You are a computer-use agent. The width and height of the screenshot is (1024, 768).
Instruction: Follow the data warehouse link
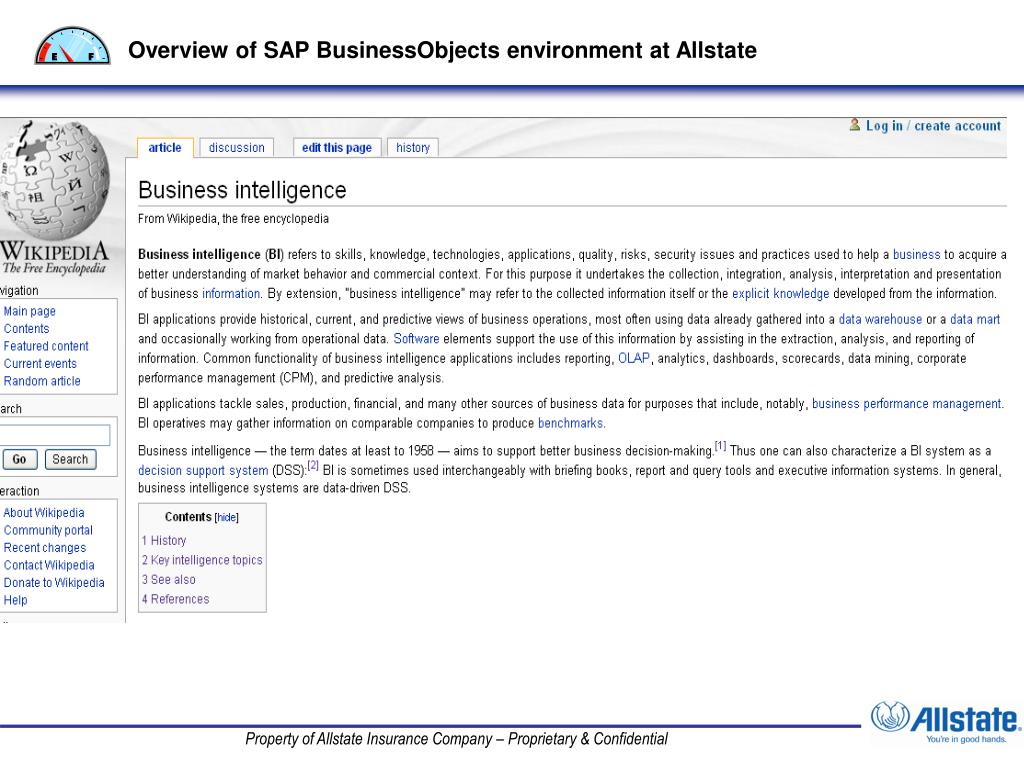(880, 319)
